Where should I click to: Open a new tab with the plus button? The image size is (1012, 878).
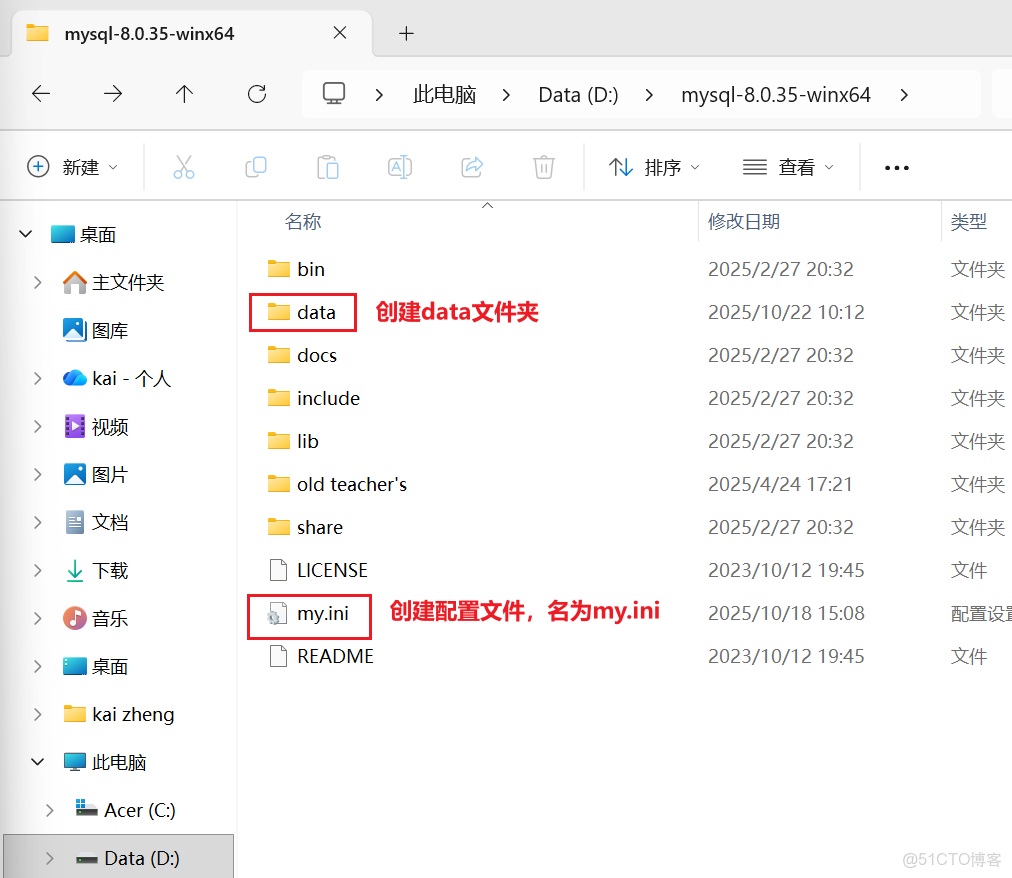tap(406, 33)
